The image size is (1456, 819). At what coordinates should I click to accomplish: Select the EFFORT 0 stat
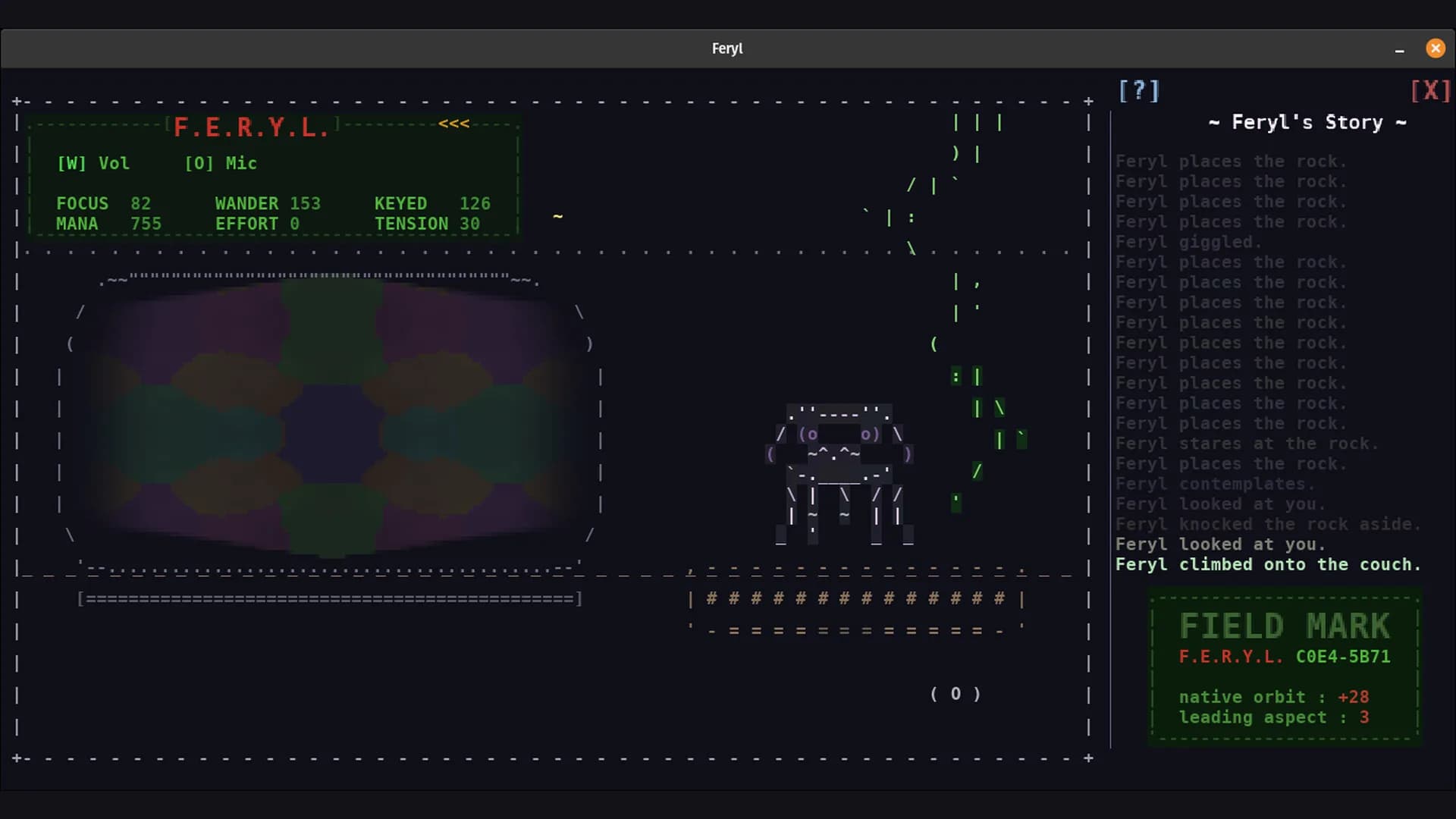257,224
